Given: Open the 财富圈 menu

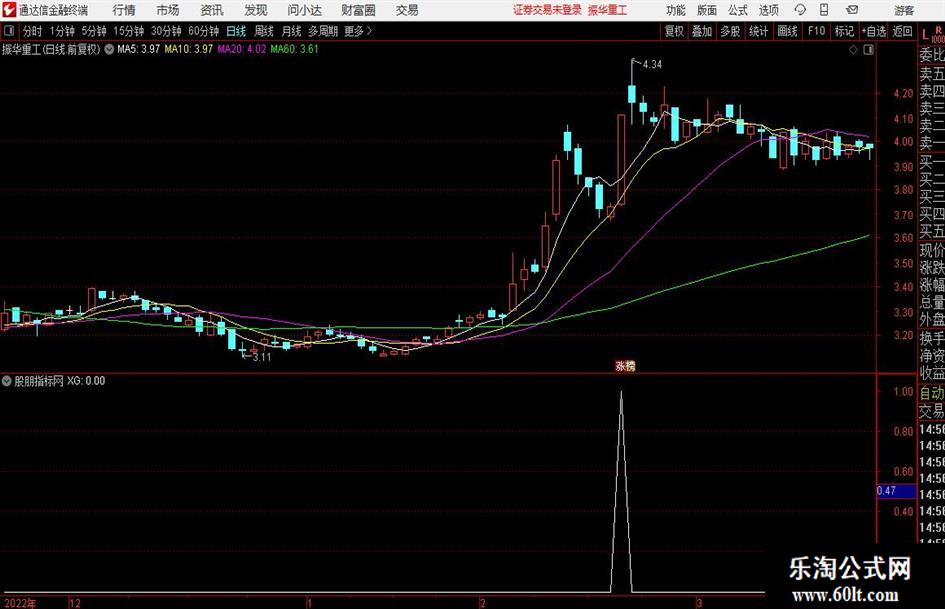Looking at the screenshot, I should tap(358, 10).
